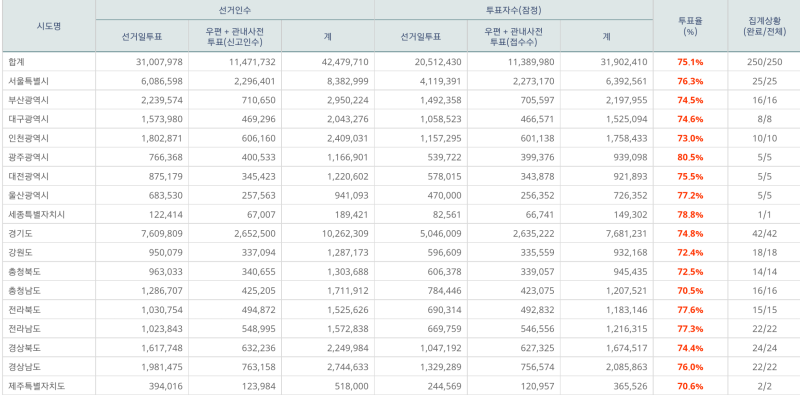Click Jeju turnout value 70.6%
The height and width of the screenshot is (395, 800).
[690, 386]
